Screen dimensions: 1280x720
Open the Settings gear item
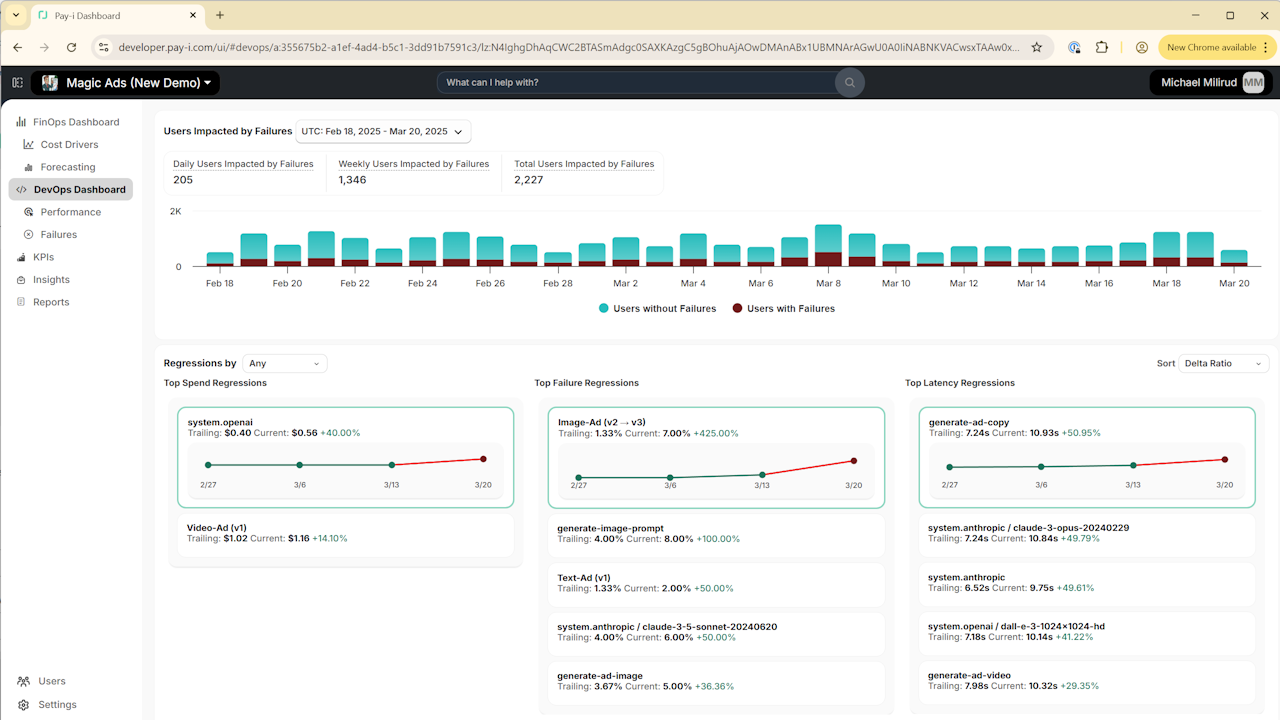click(x=47, y=704)
